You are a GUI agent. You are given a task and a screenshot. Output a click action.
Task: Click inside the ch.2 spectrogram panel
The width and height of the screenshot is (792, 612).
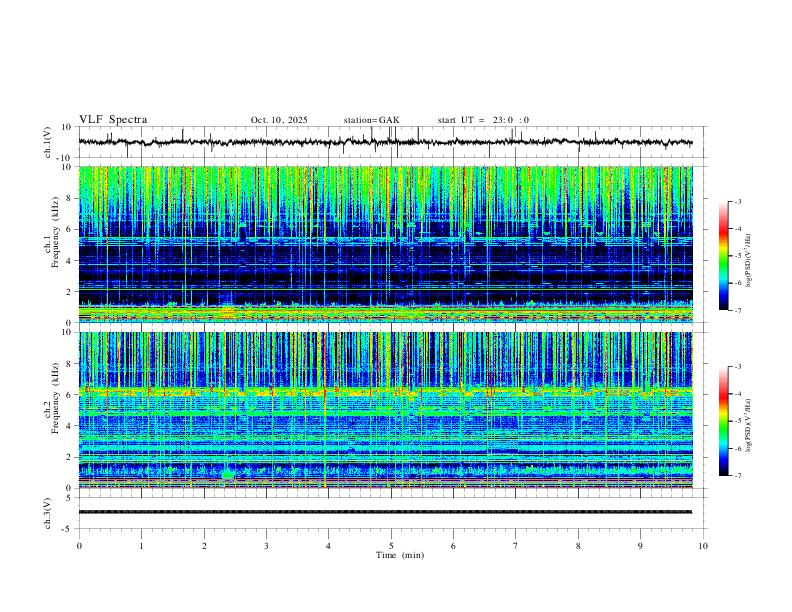coord(385,410)
